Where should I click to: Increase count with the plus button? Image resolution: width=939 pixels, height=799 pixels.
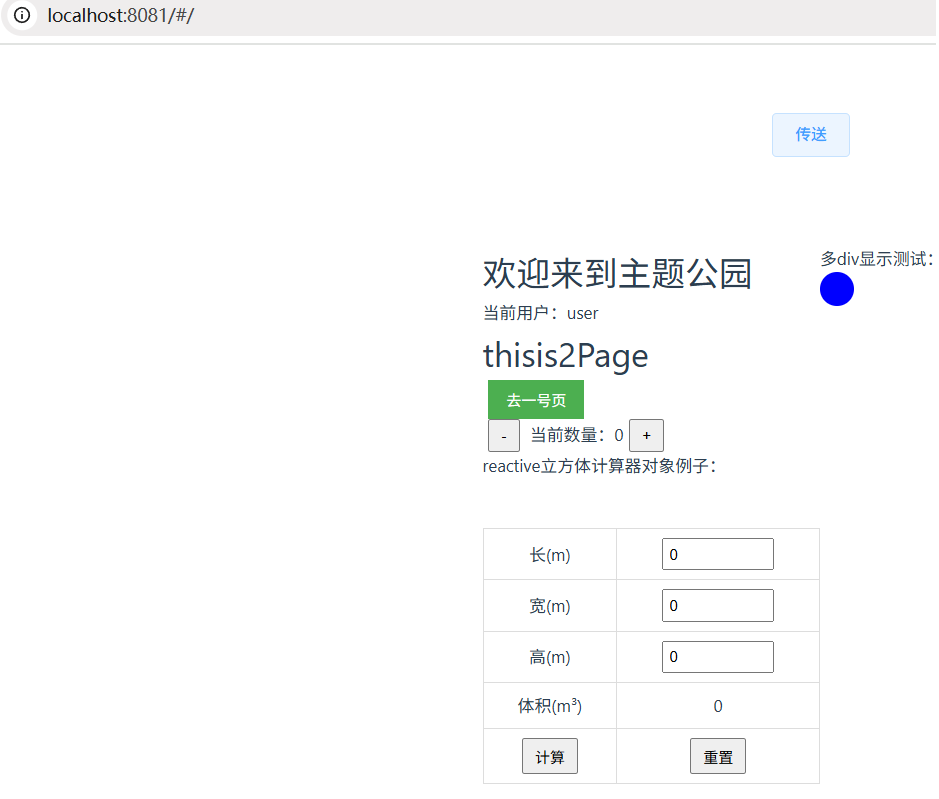coord(646,435)
